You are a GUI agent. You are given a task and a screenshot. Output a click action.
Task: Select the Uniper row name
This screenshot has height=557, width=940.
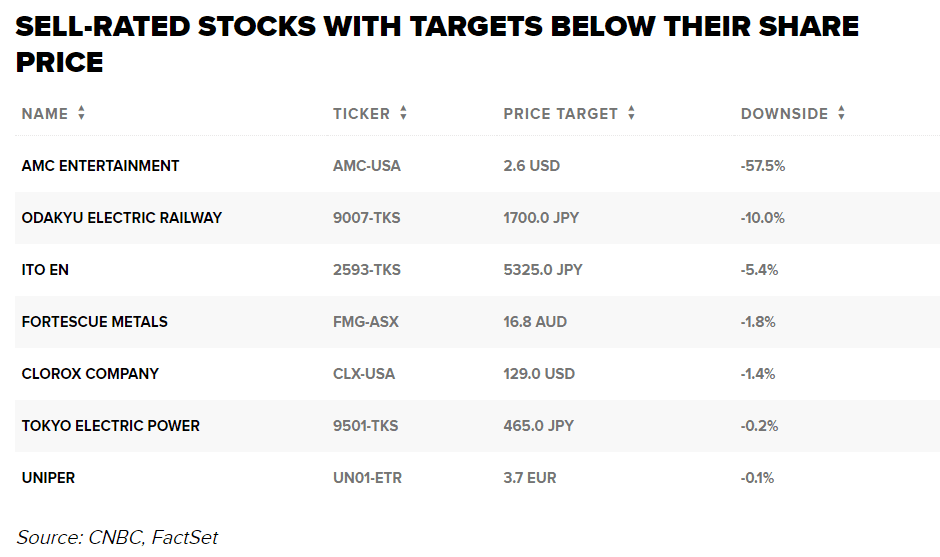click(x=48, y=478)
